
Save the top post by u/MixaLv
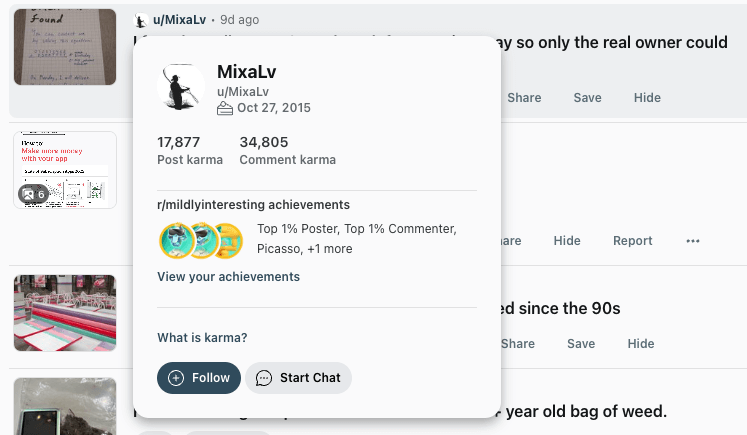587,98
